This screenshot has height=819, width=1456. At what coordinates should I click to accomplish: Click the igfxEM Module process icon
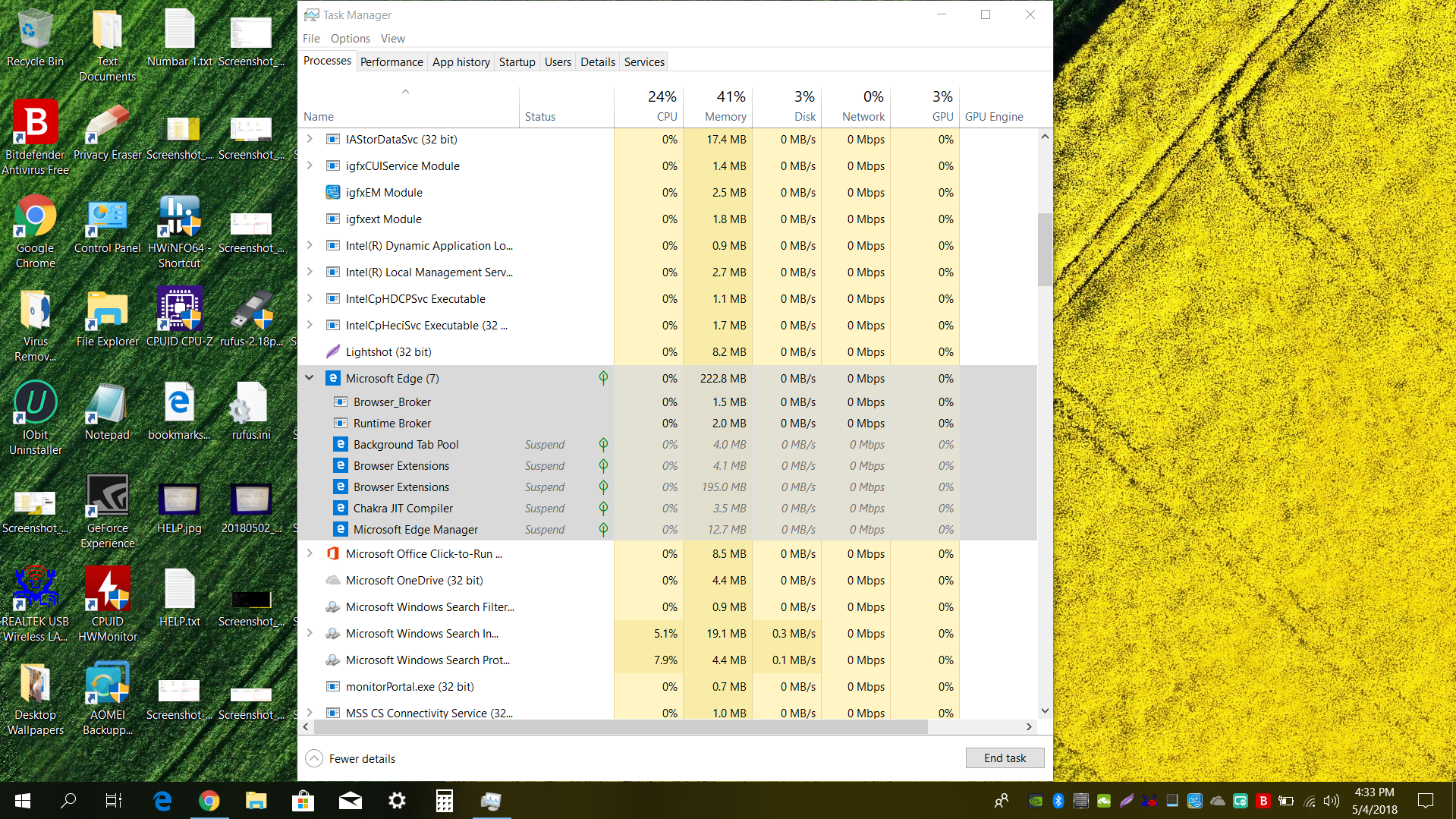[332, 192]
